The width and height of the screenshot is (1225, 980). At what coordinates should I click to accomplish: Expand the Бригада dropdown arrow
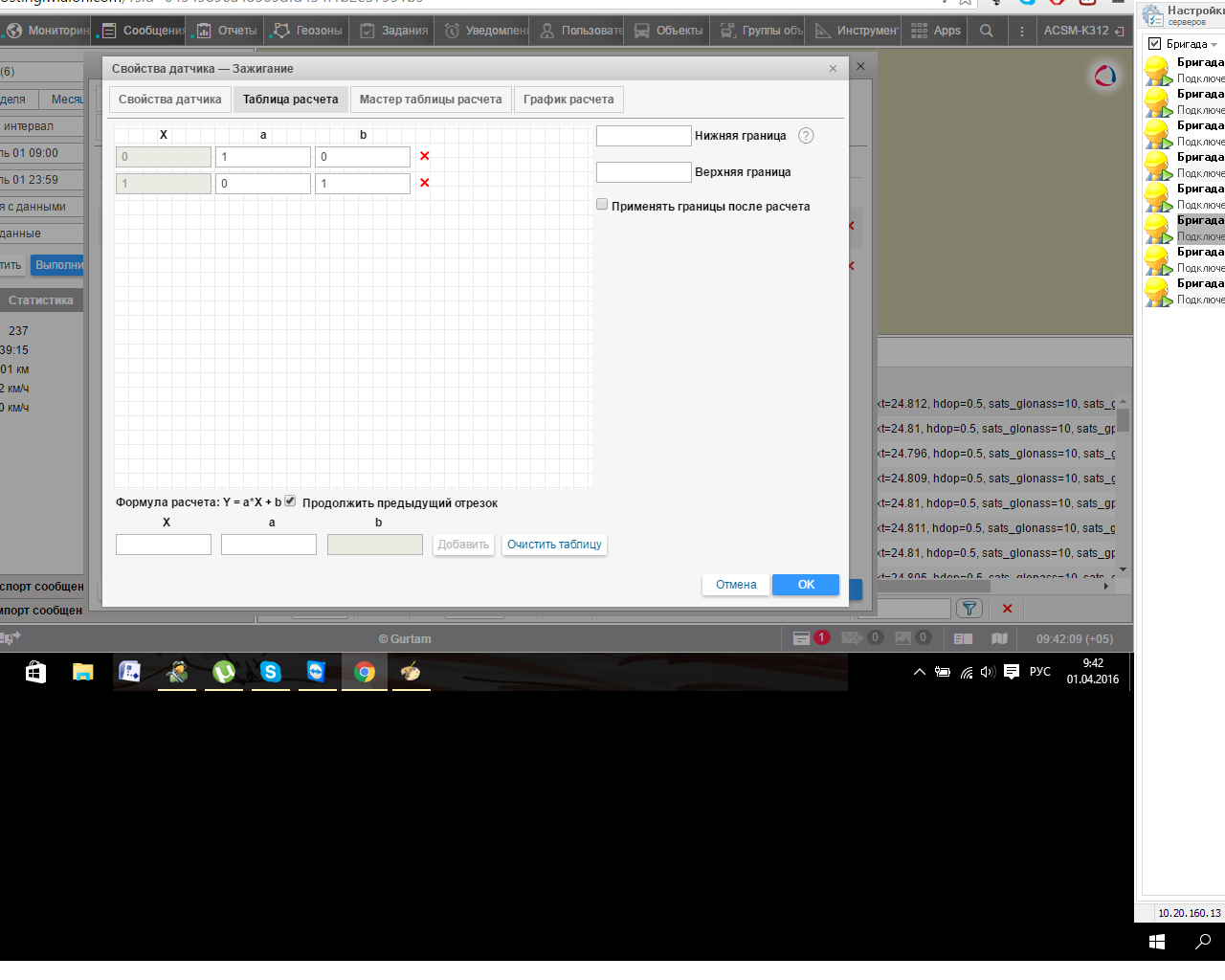point(1214,45)
